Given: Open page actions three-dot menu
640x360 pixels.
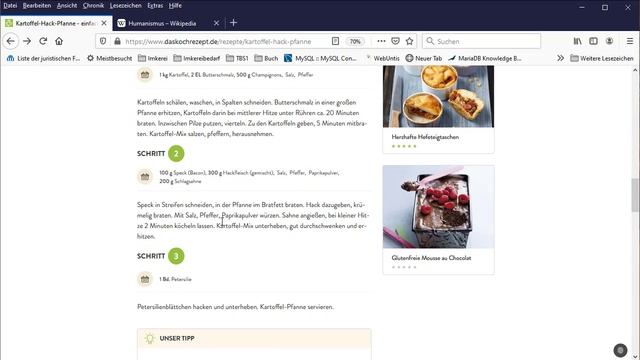Looking at the screenshot, I should point(381,41).
